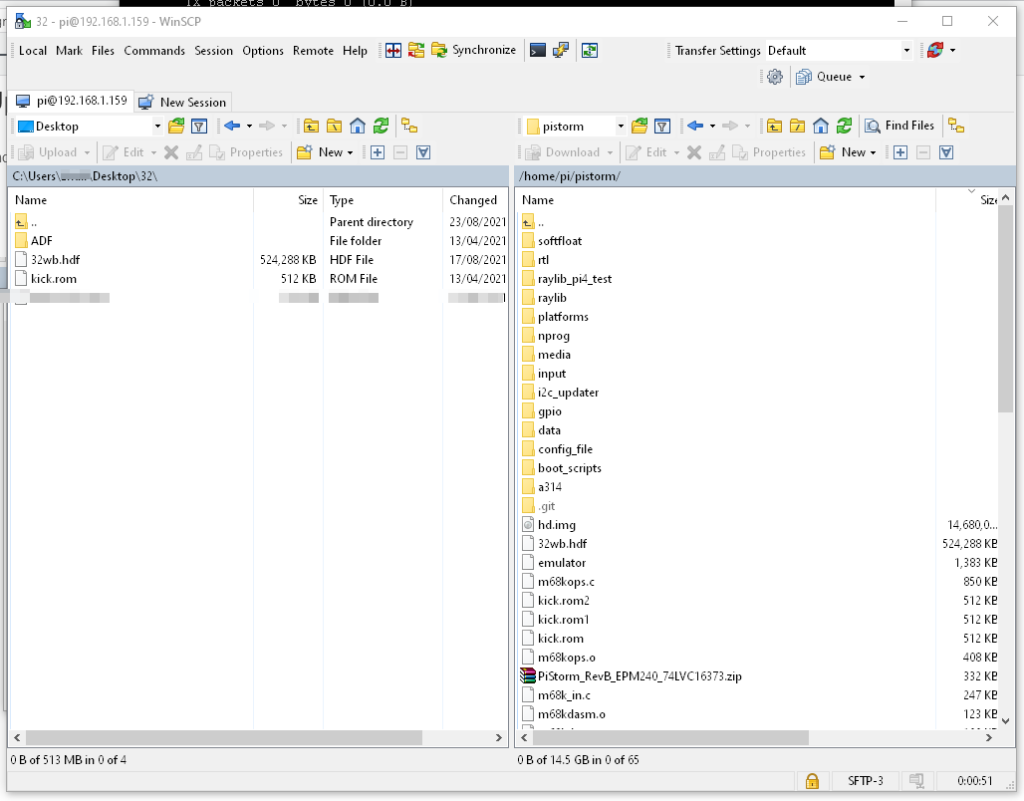Screen dimensions: 1024x801
Task: Go to local home directory icon
Action: tap(357, 126)
